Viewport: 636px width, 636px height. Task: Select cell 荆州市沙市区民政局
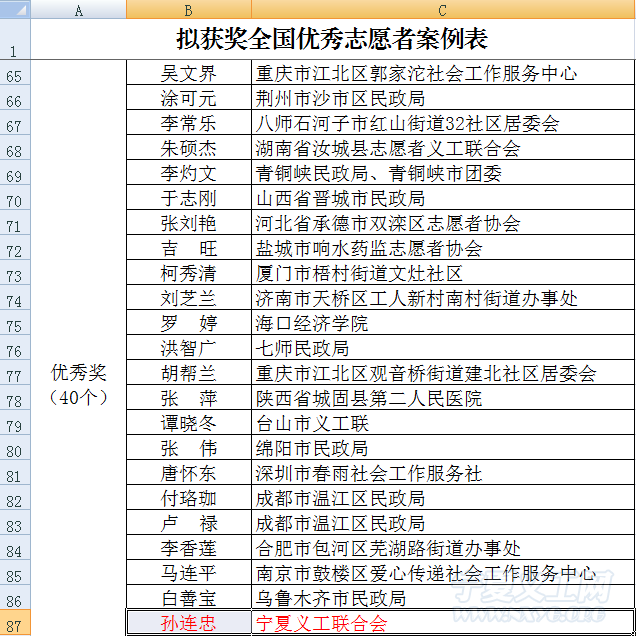tap(443, 97)
